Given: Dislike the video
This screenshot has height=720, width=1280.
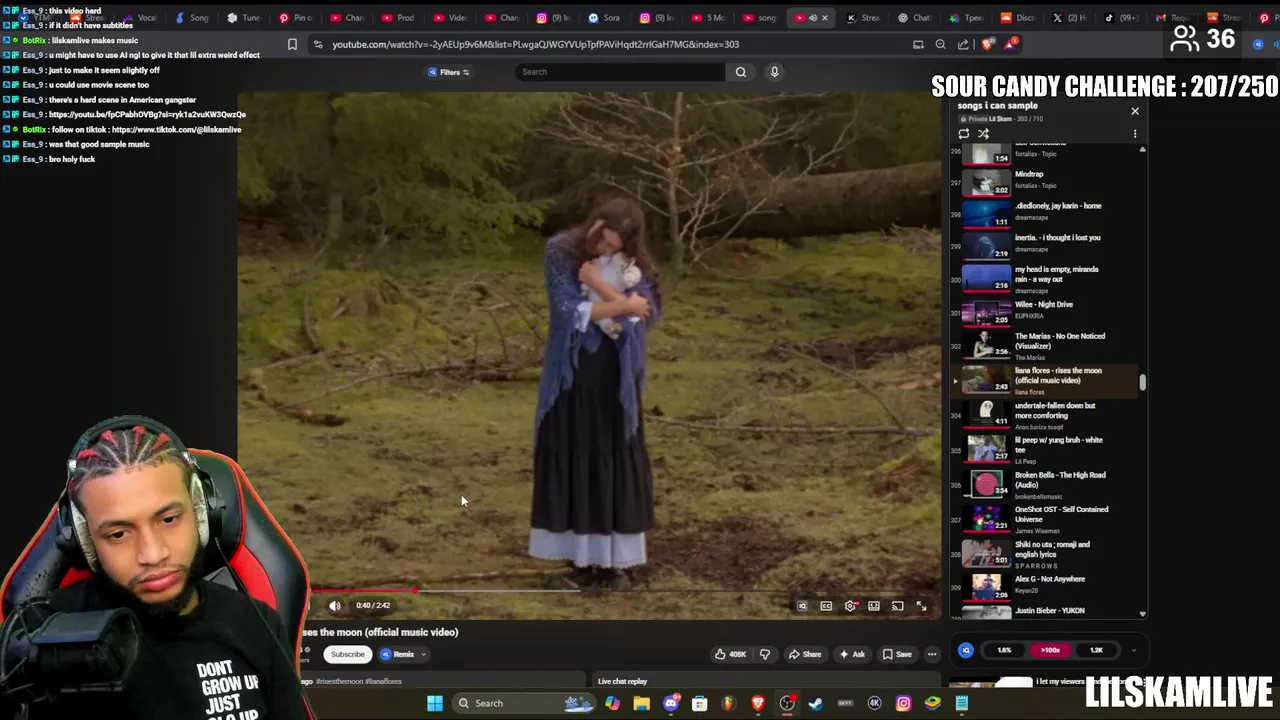Looking at the screenshot, I should 765,654.
